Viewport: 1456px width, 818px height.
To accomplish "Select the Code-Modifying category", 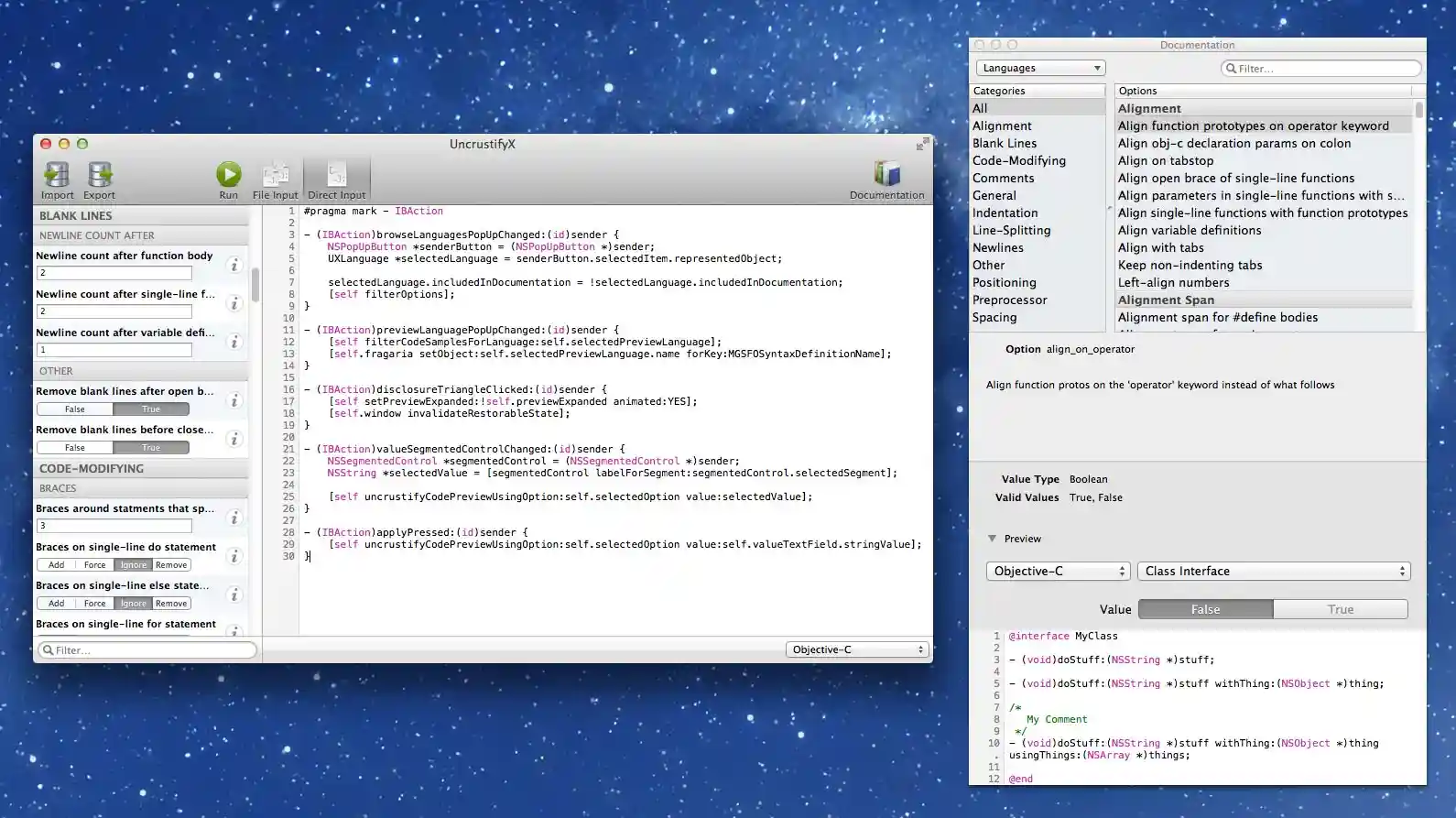I will point(1038,160).
